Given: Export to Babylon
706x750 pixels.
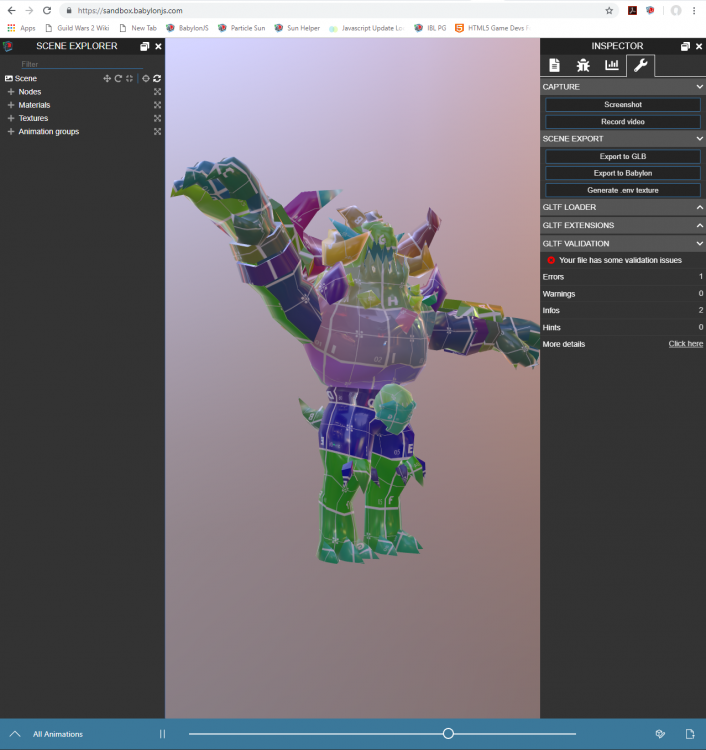Looking at the screenshot, I should [623, 173].
